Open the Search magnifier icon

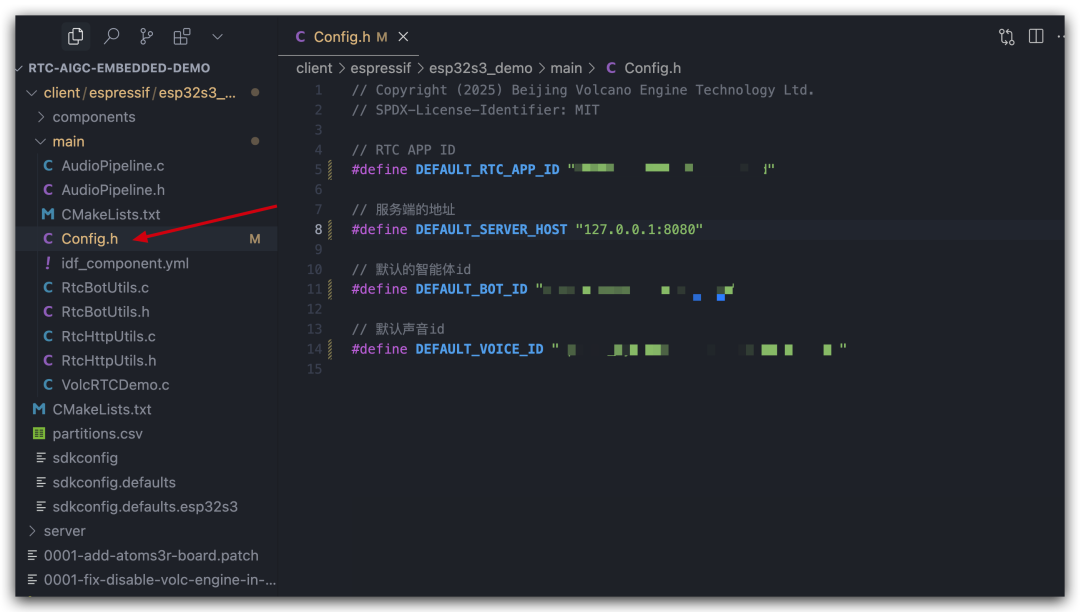112,36
